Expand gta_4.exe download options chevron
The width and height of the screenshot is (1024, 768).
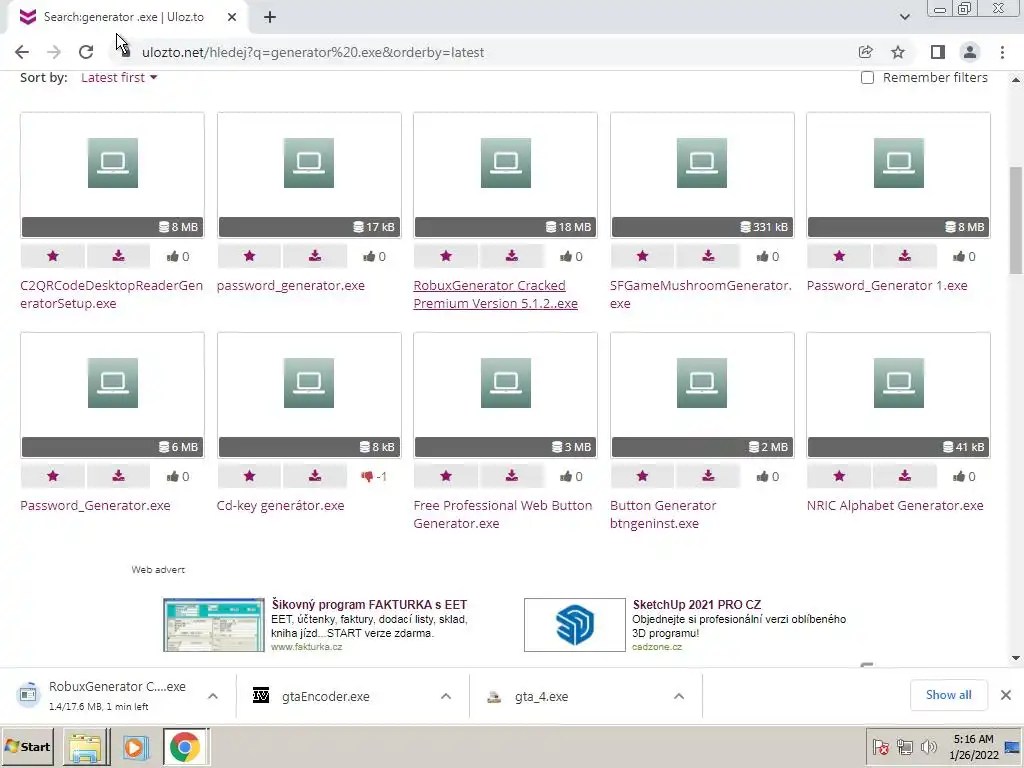tap(679, 696)
